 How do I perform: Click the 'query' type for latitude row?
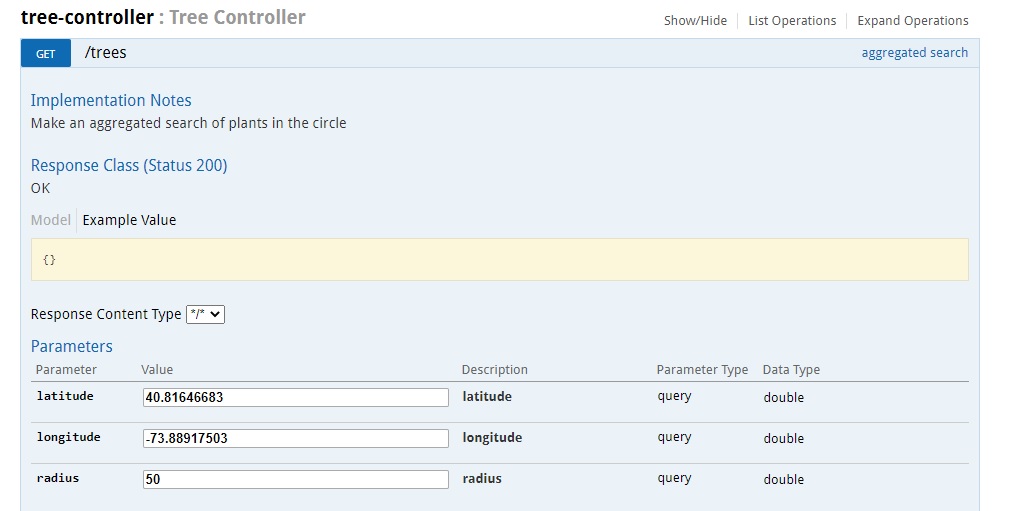(674, 396)
